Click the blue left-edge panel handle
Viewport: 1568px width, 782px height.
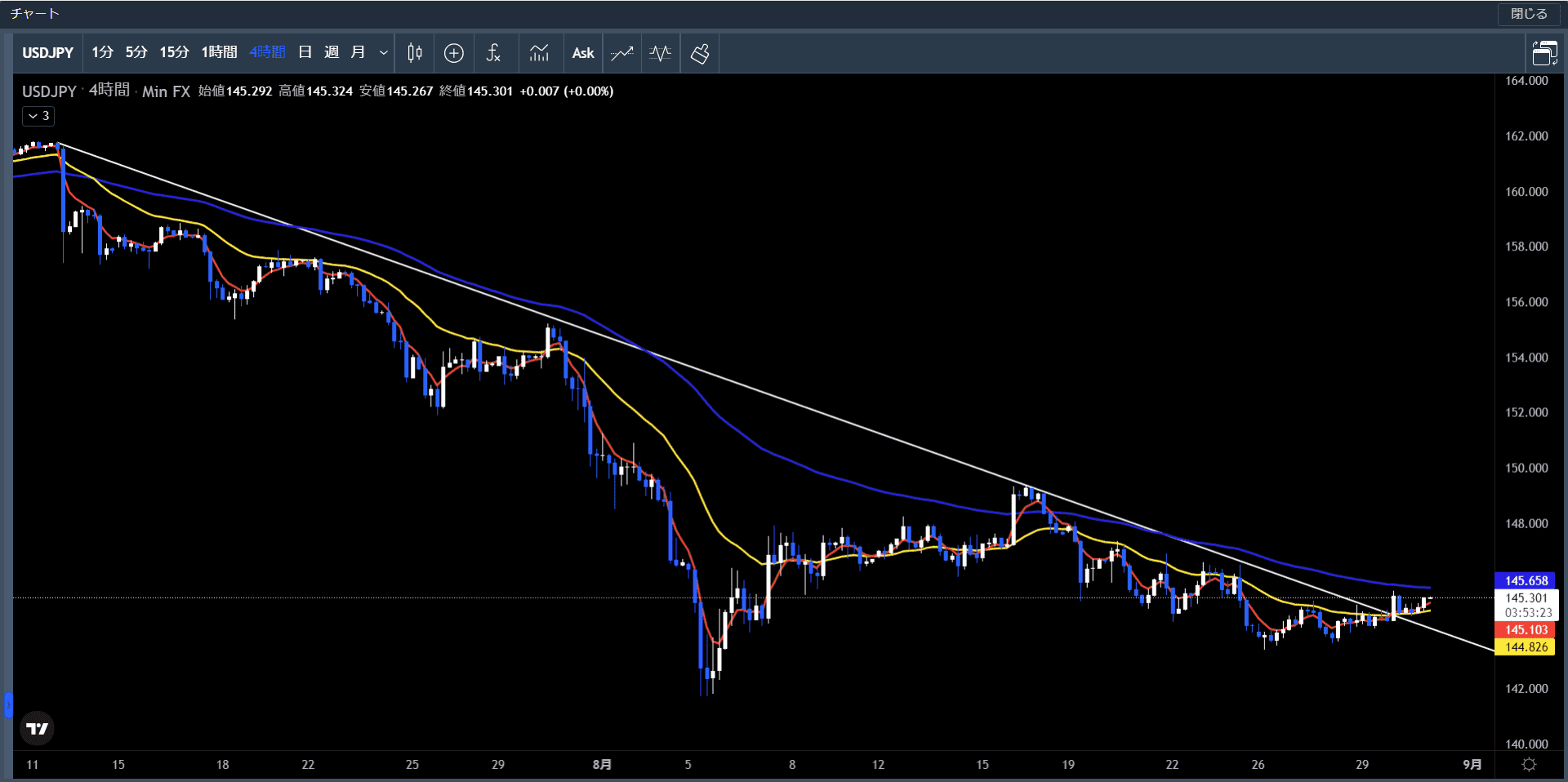pyautogui.click(x=8, y=704)
